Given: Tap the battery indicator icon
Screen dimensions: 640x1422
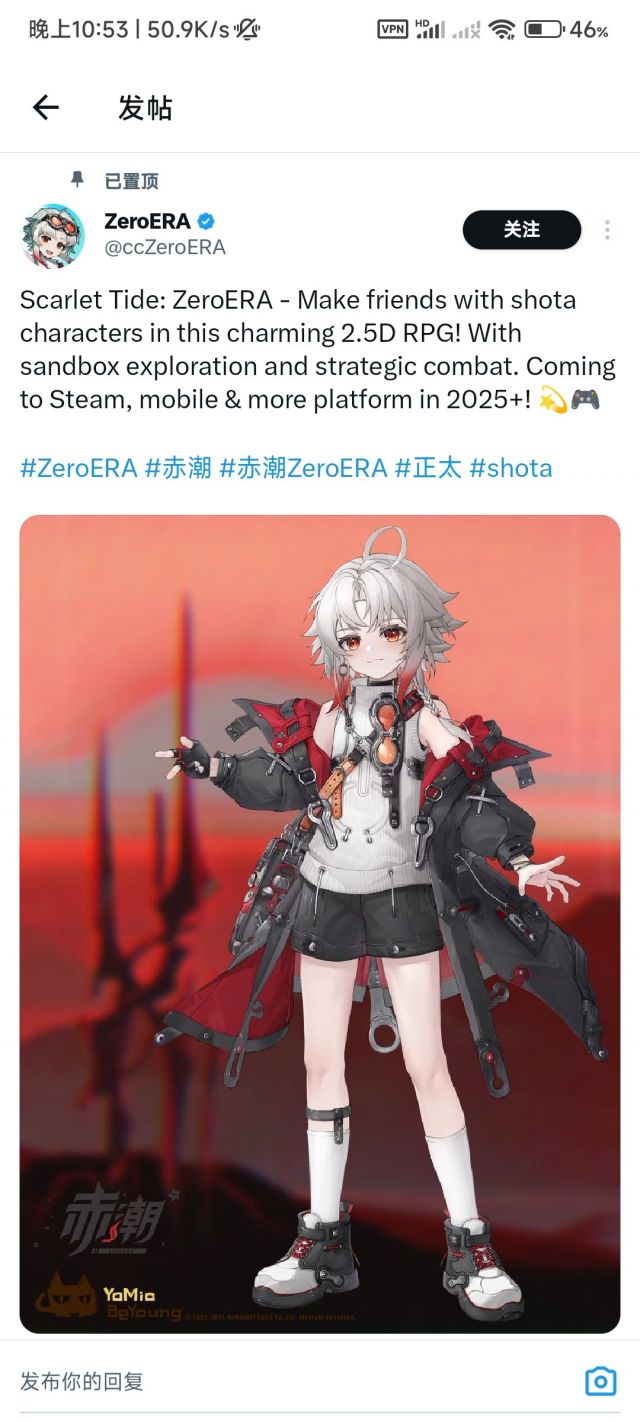Looking at the screenshot, I should click(x=544, y=29).
